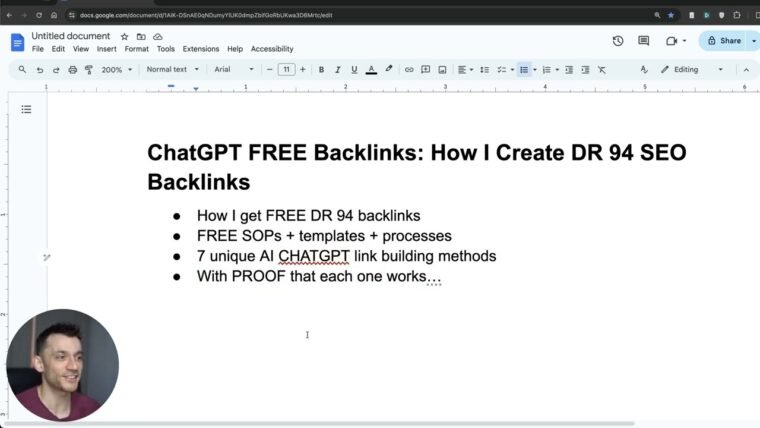Rename the Untitled document title
The width and height of the screenshot is (760, 428).
pos(71,36)
